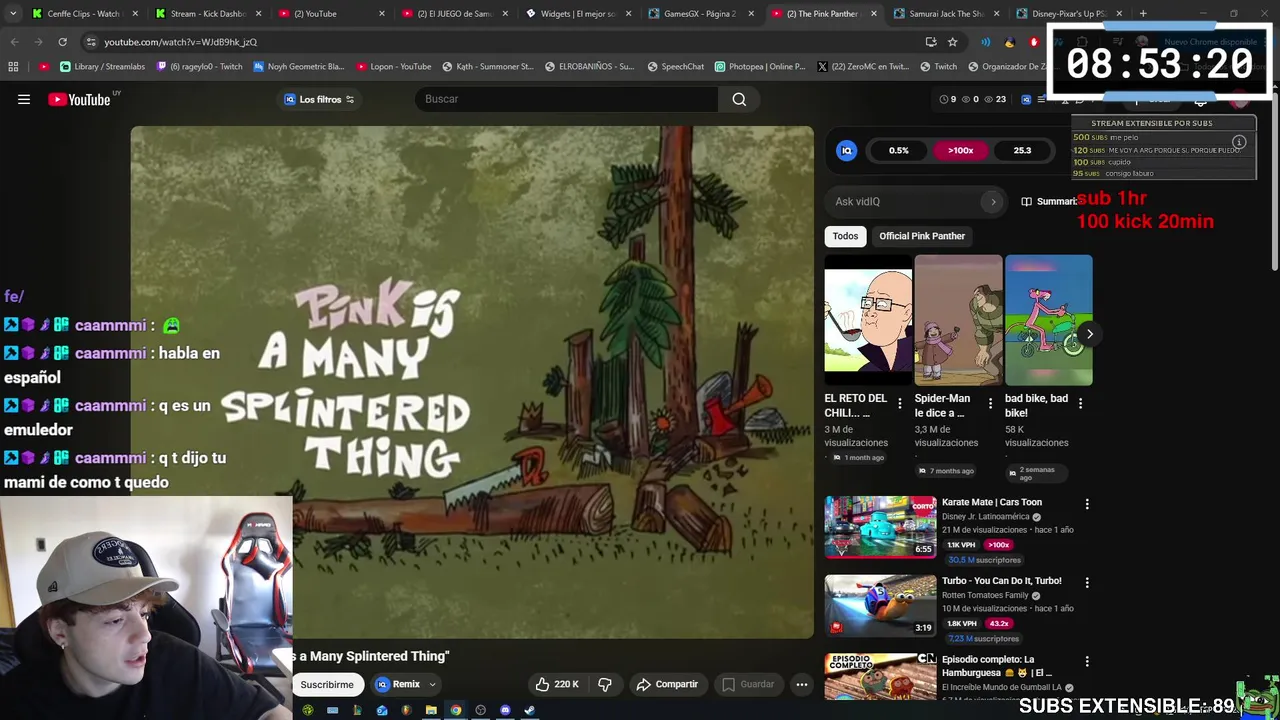Image resolution: width=1280 pixels, height=720 pixels.
Task: Go to the YouTube home logo
Action: [x=79, y=99]
